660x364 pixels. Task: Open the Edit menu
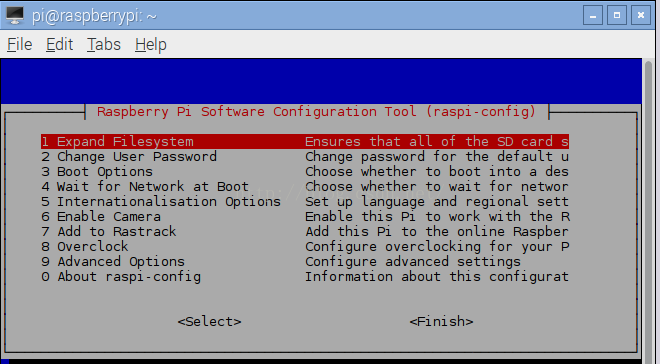(59, 45)
